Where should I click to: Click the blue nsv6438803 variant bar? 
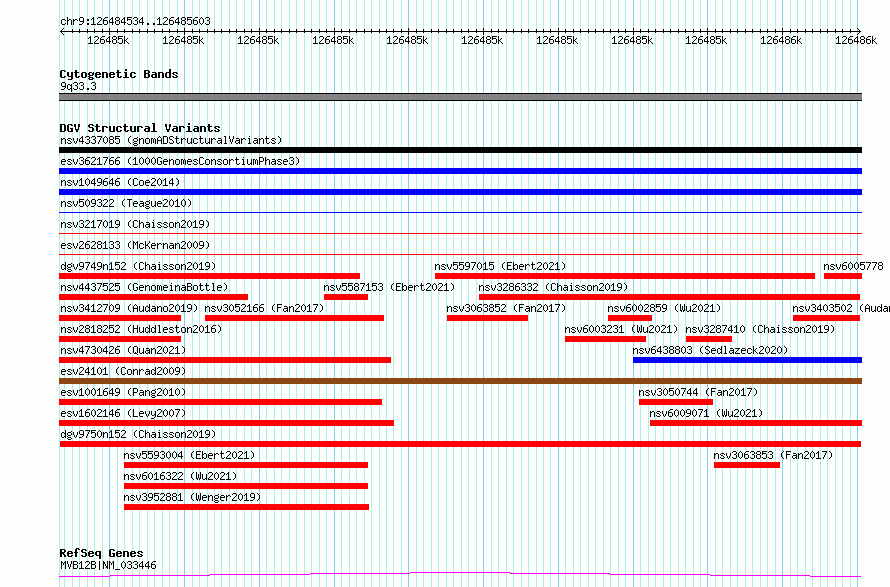(748, 360)
